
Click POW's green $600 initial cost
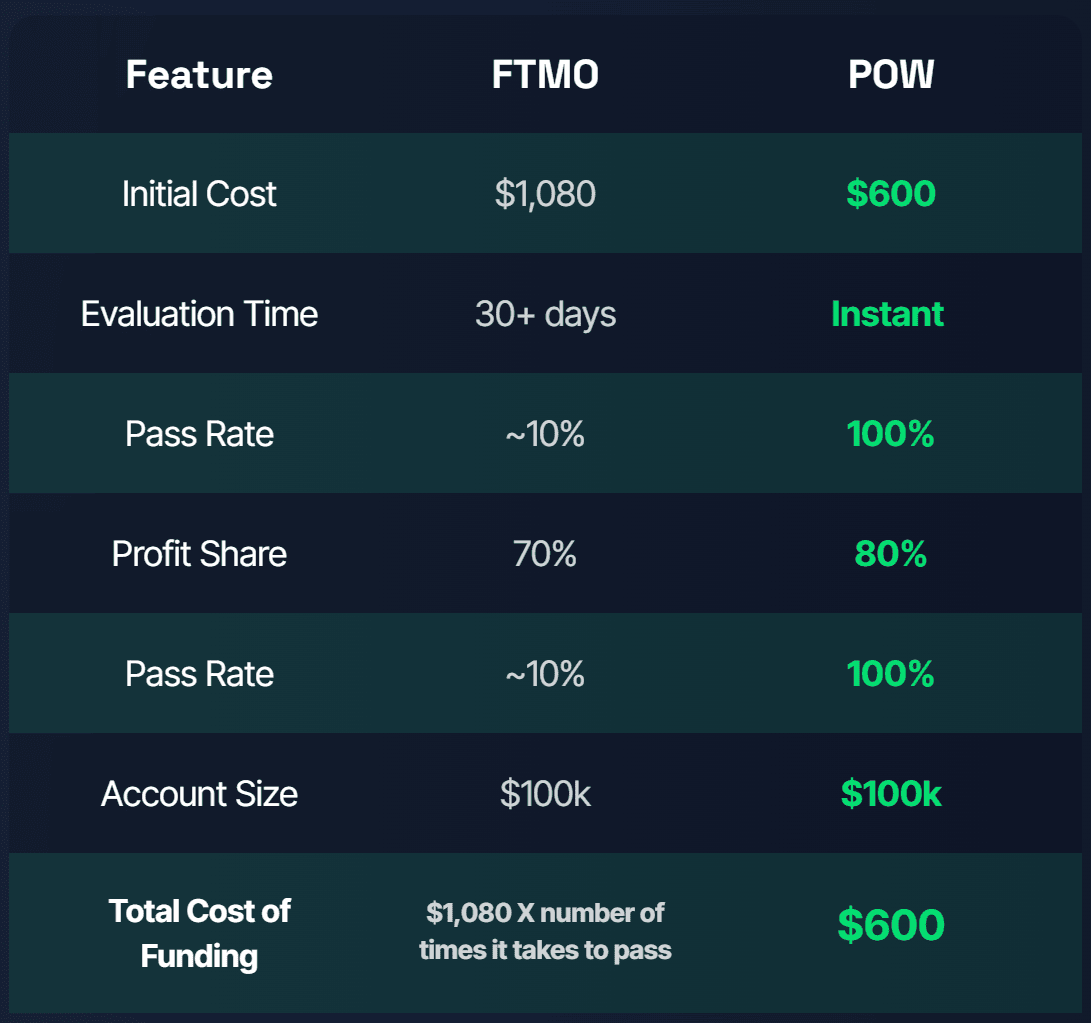[x=891, y=194]
